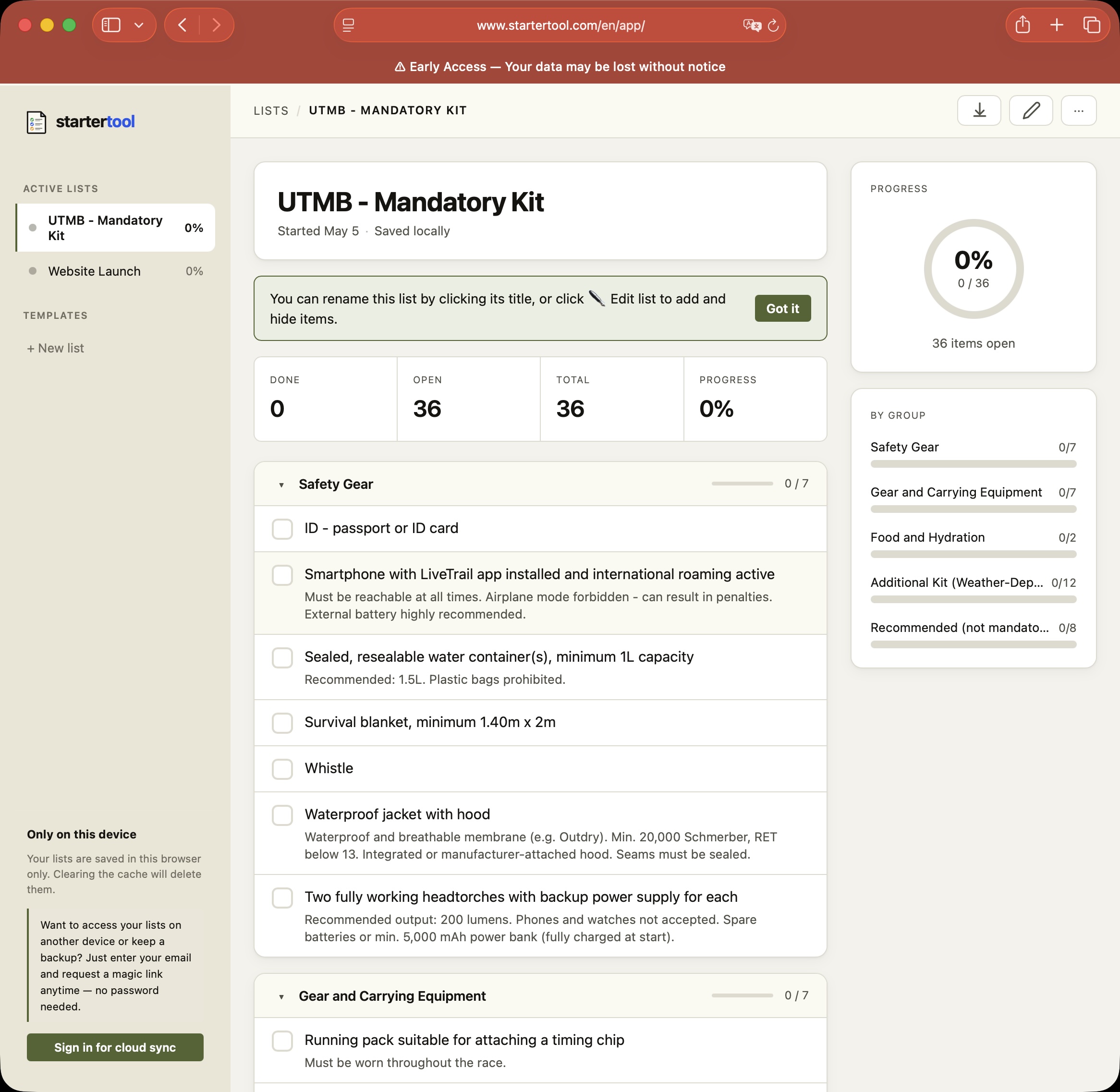Click the Safety Gear header progress bar
Viewport: 1120px width, 1092px height.
click(742, 484)
